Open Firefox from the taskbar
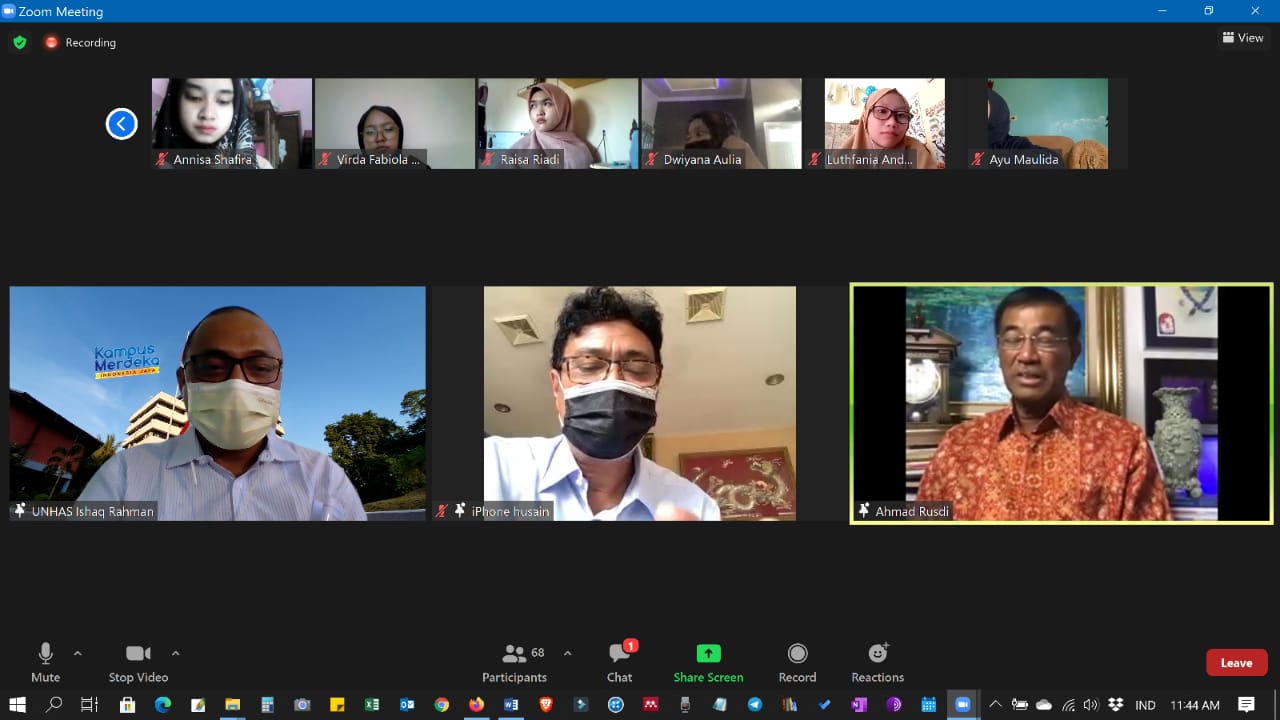Viewport: 1280px width, 720px height. (476, 705)
